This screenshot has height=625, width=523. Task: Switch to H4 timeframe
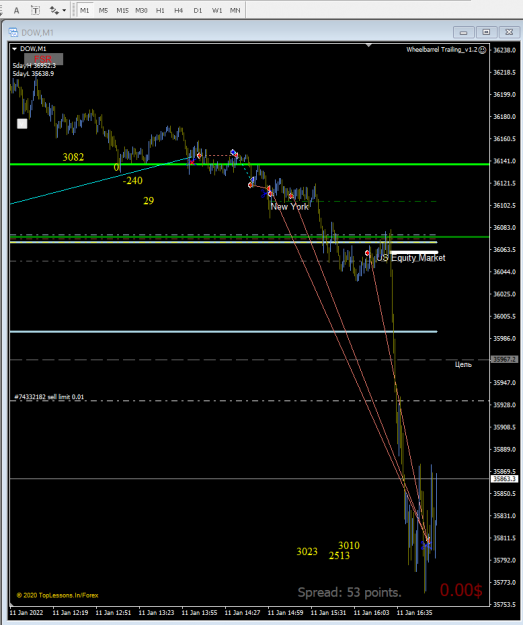point(179,10)
